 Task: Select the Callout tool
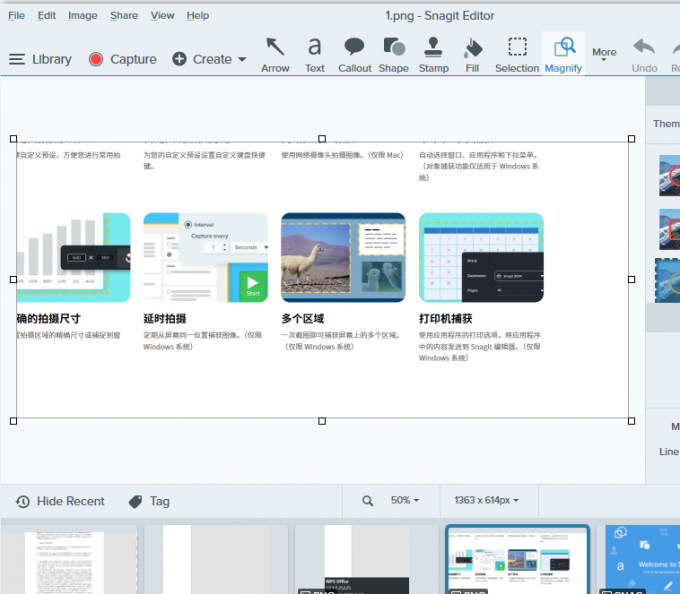pyautogui.click(x=354, y=55)
